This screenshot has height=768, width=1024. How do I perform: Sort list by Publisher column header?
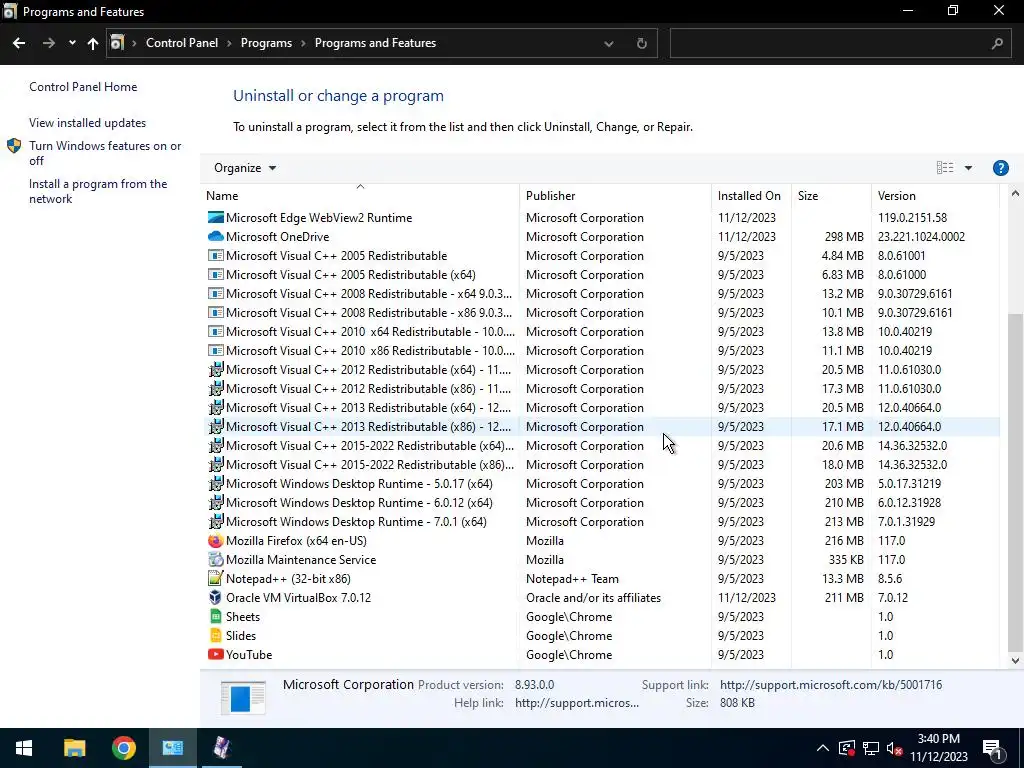[x=615, y=195]
